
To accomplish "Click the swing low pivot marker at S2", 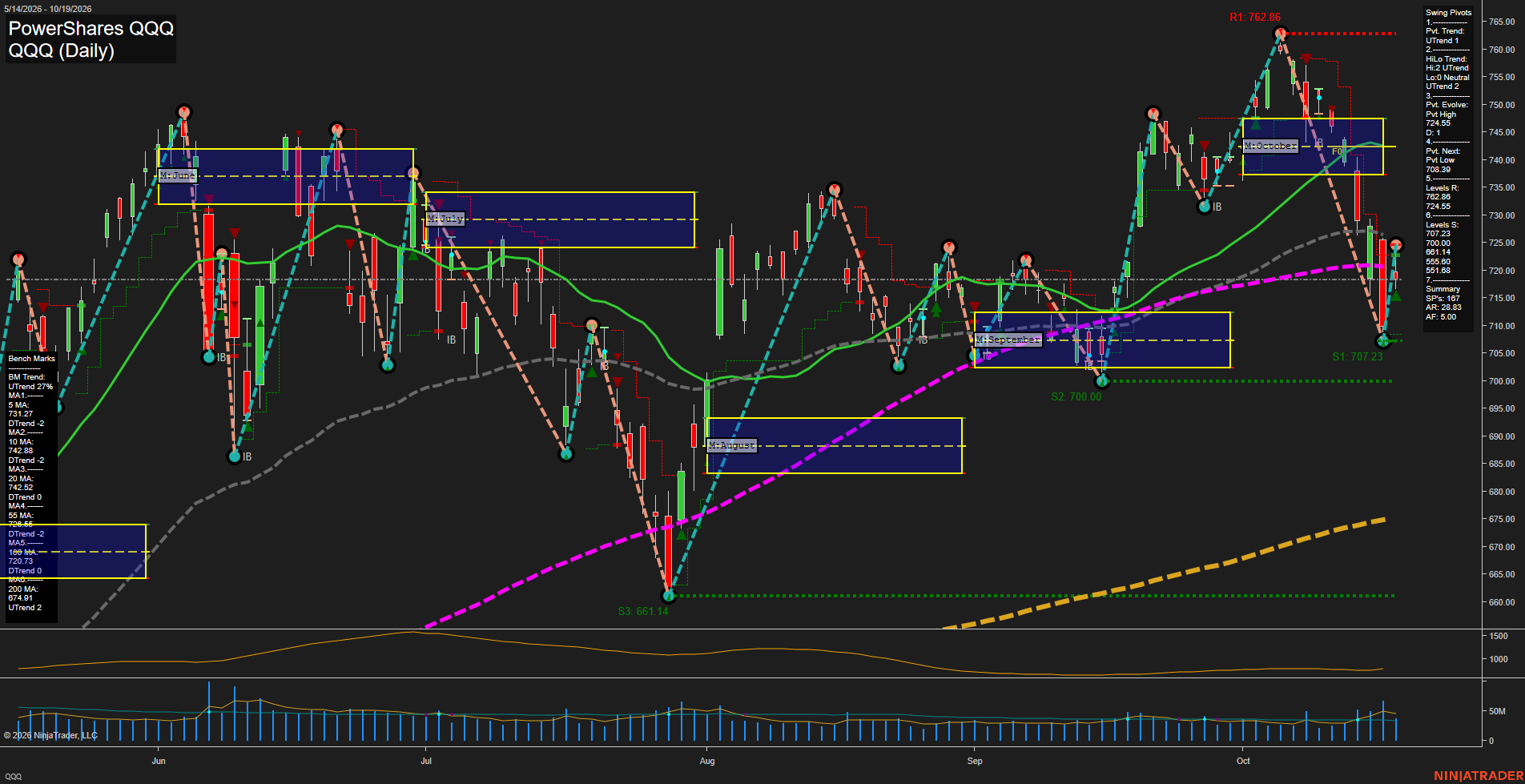I will [x=1102, y=381].
